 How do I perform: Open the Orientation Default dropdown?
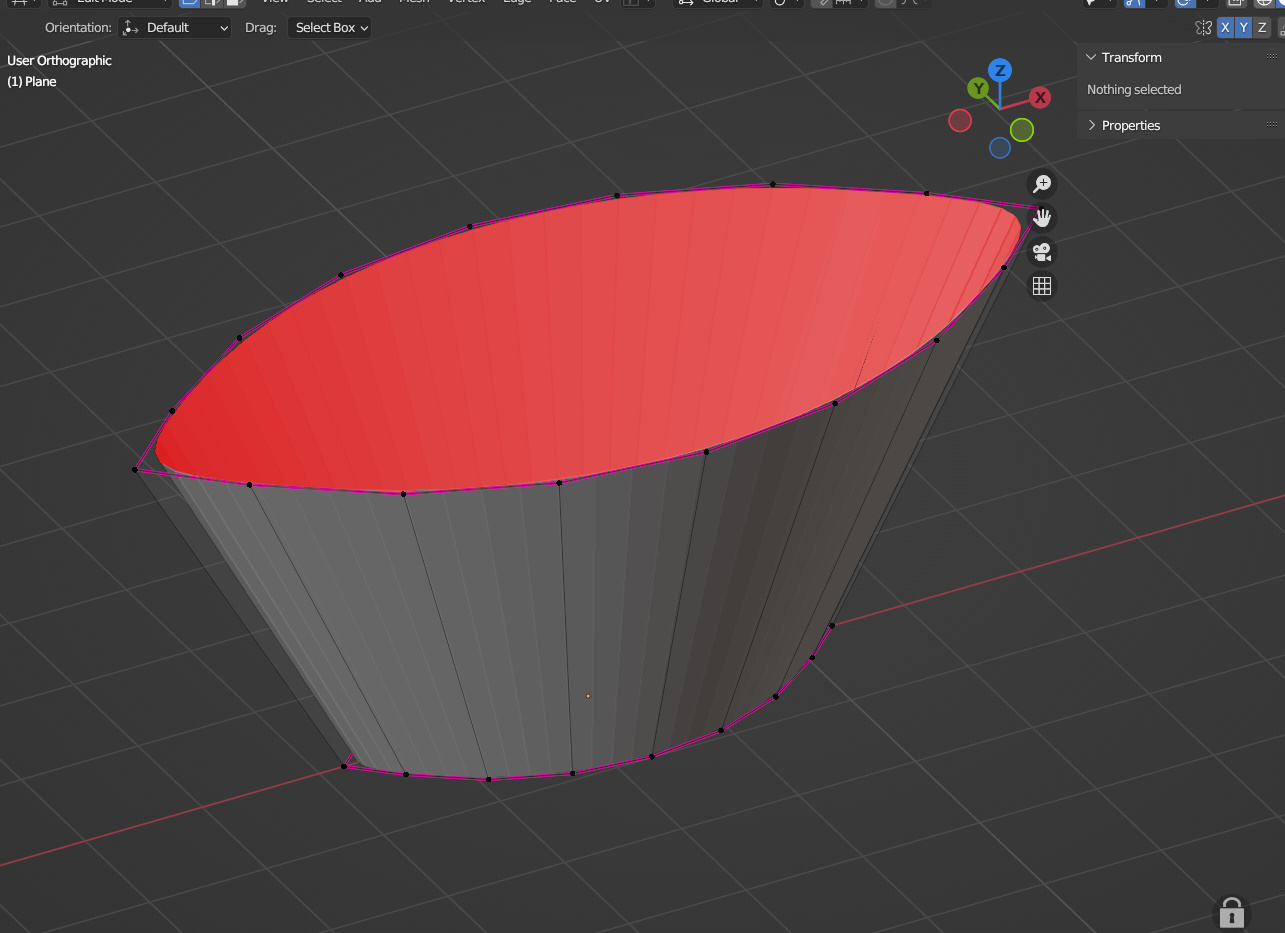[x=175, y=27]
